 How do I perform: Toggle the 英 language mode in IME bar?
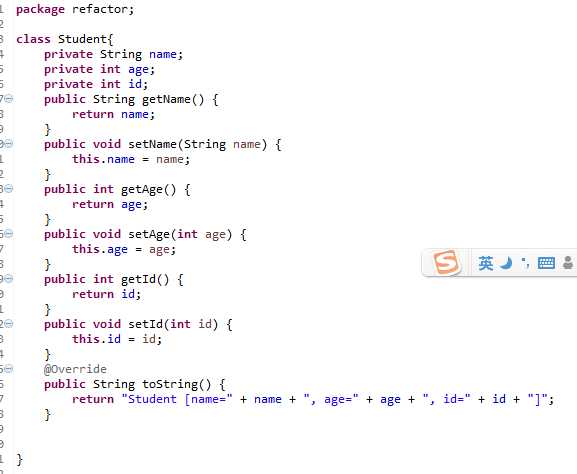[486, 263]
